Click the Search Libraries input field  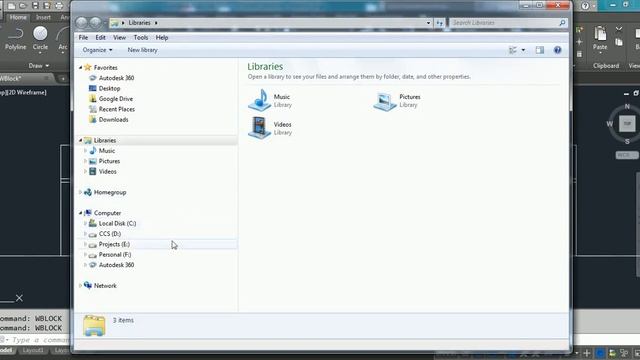504,23
